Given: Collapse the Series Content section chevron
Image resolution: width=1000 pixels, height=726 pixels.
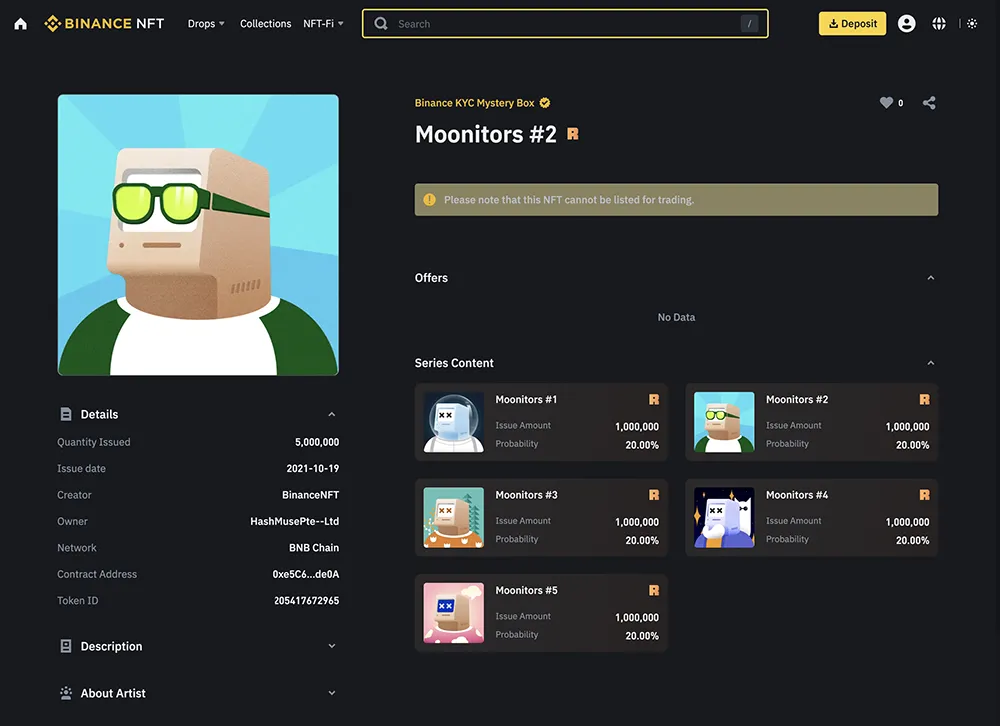Looking at the screenshot, I should click(930, 363).
